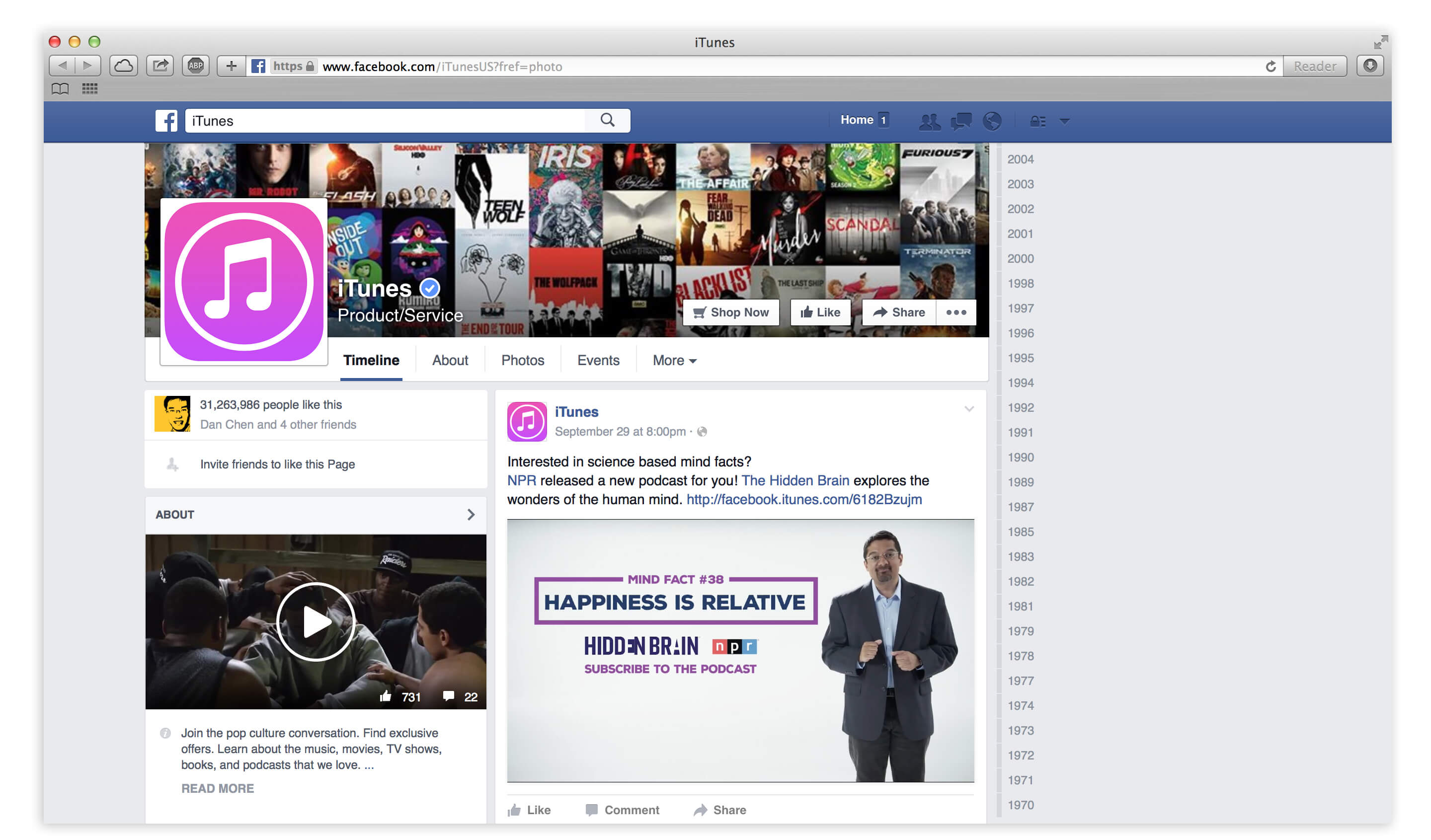1431x840 pixels.
Task: Click 731 likes on the video
Action: (x=401, y=697)
